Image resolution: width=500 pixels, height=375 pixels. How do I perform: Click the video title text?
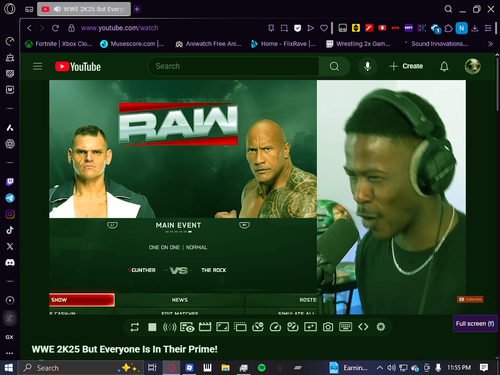click(125, 349)
